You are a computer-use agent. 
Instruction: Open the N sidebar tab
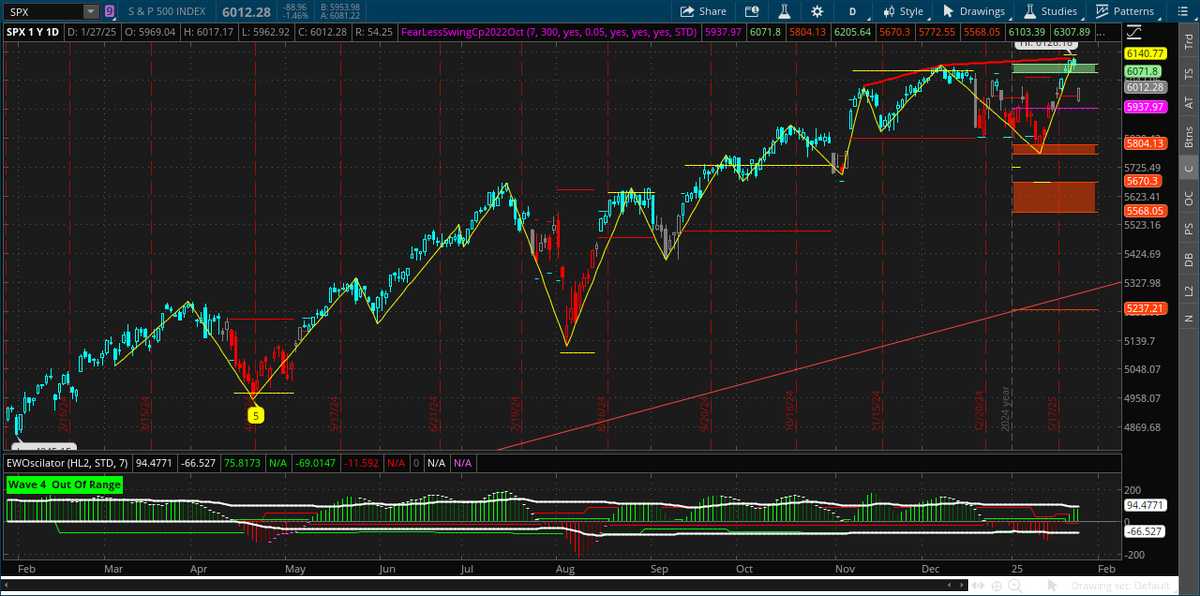[1189, 318]
